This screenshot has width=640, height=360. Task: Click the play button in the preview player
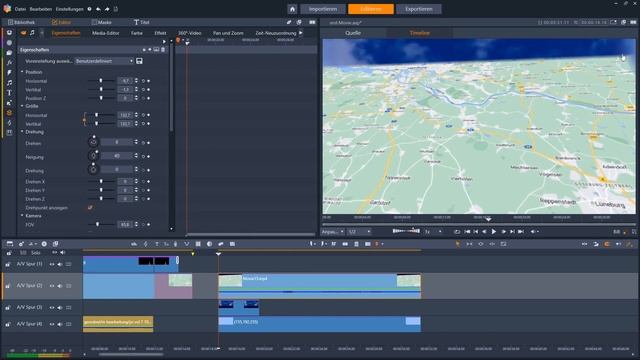(x=493, y=231)
